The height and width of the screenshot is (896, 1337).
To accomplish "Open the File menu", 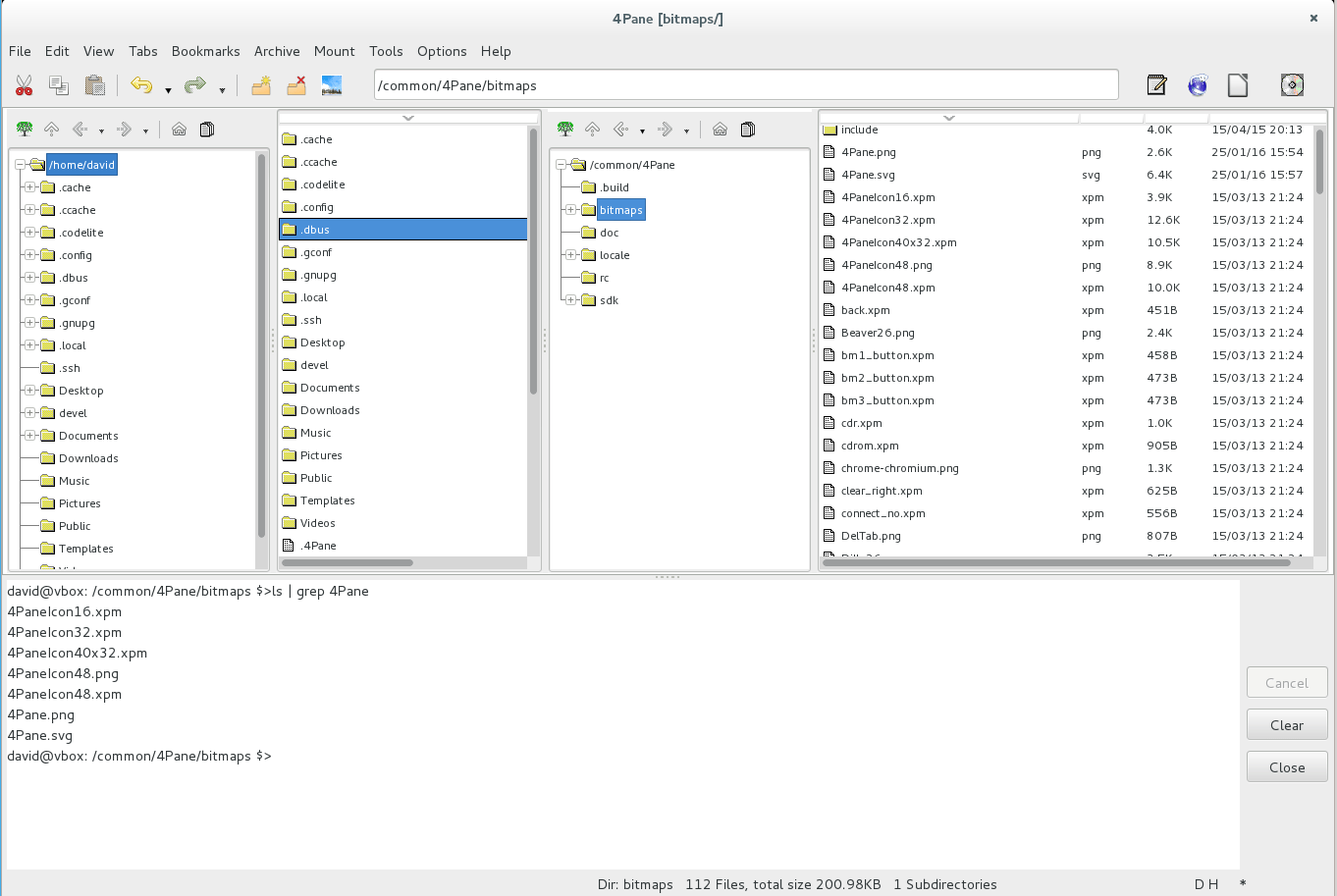I will (x=20, y=51).
